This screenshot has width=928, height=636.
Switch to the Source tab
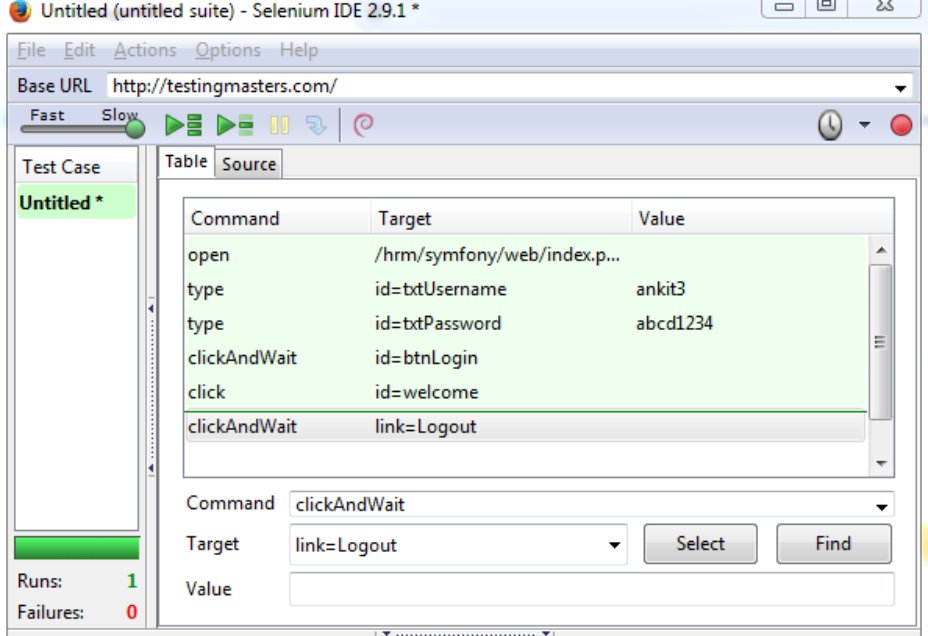(x=248, y=164)
